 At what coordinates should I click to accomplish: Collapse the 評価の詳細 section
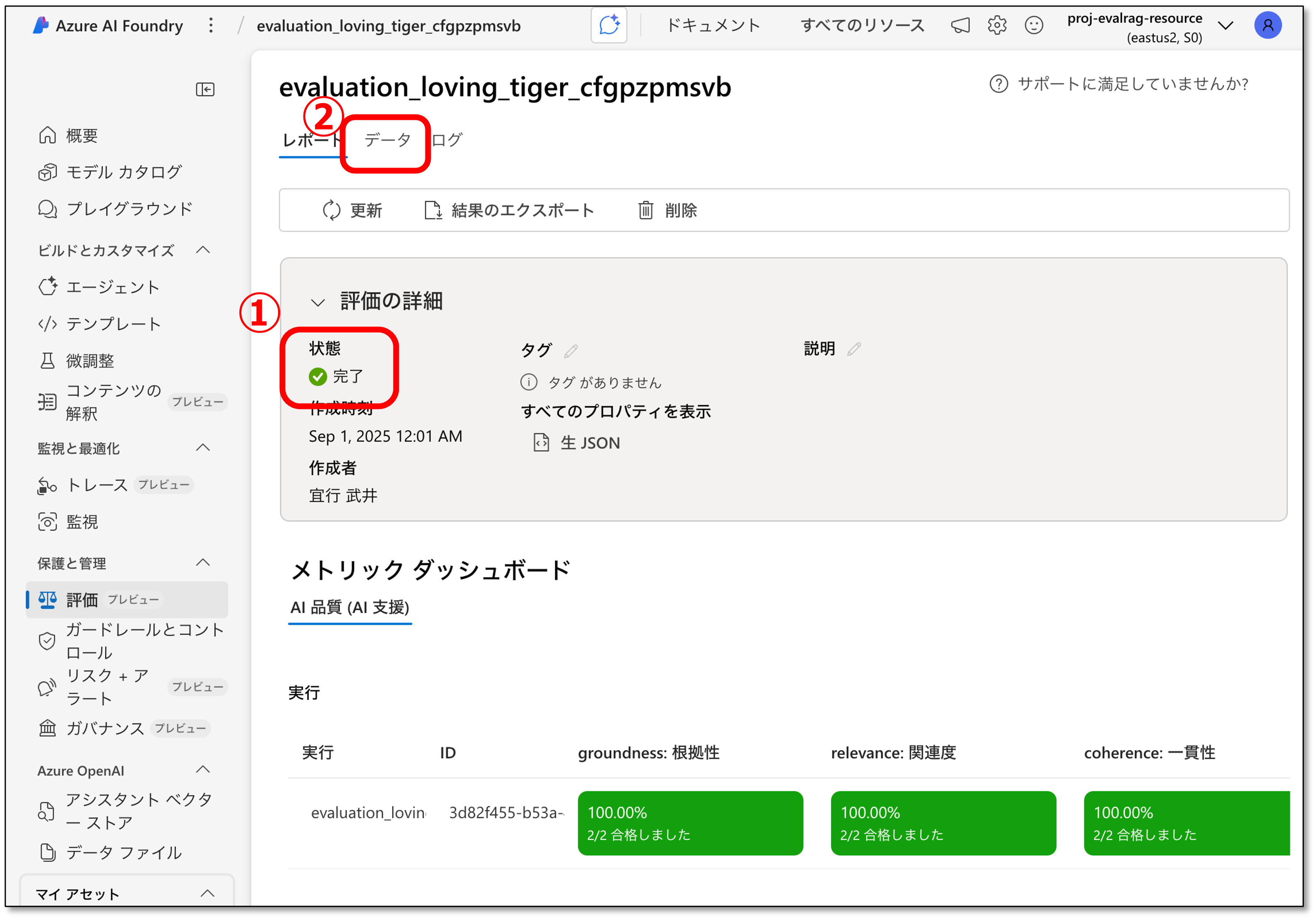317,302
